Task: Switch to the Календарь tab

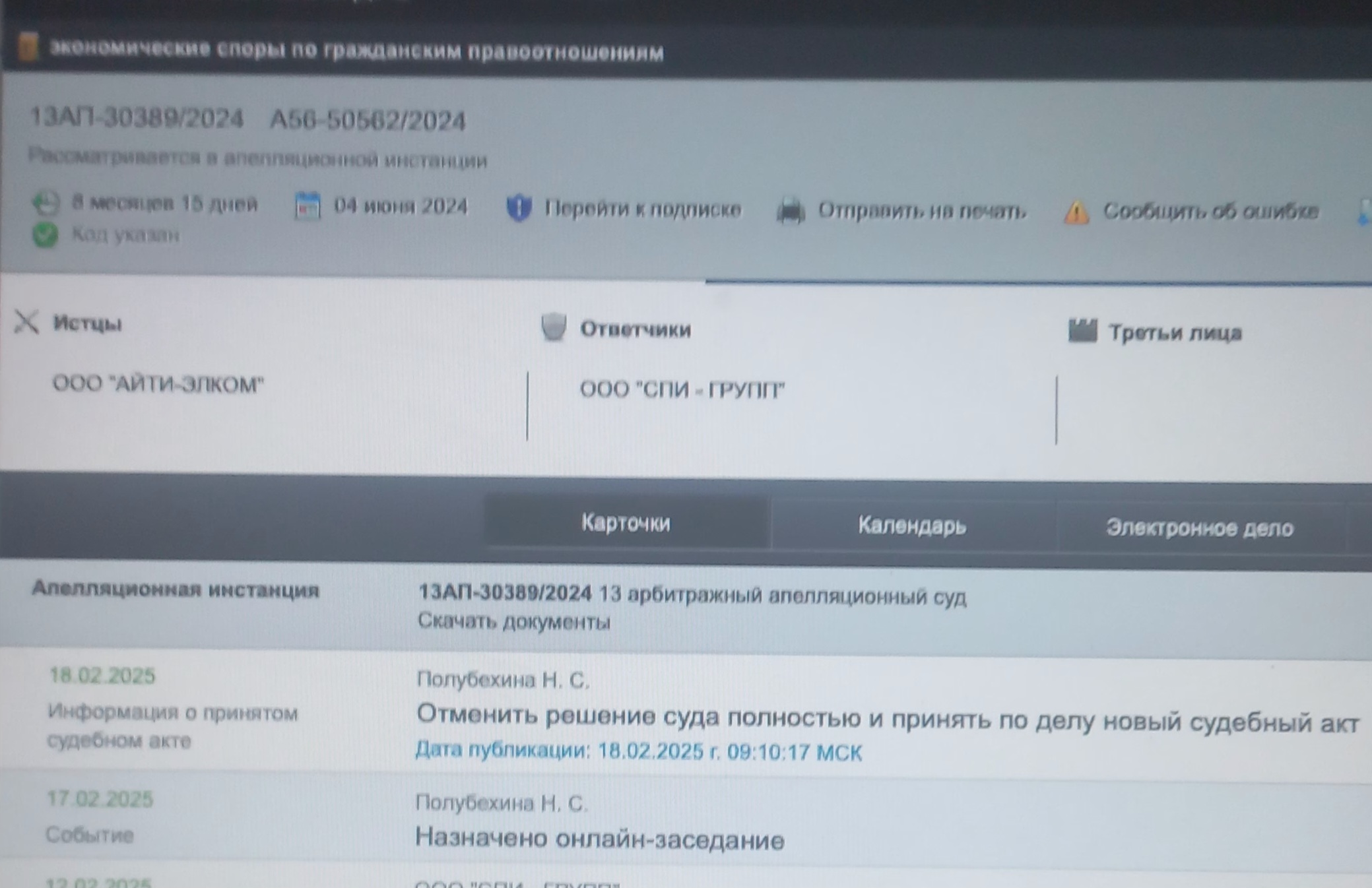Action: tap(913, 524)
